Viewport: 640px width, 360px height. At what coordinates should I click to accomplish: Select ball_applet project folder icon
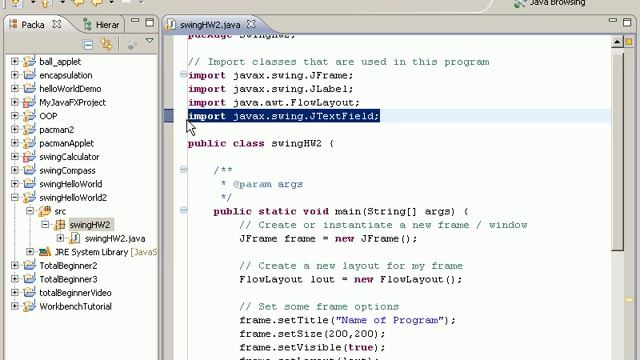click(29, 61)
